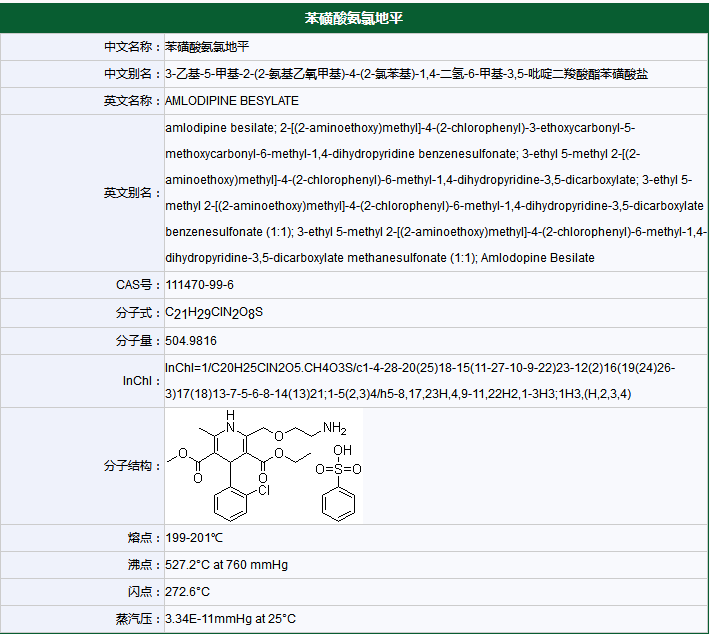
Task: Click the boiling point '527.2°C at 760 mmHg'
Action: pos(226,565)
